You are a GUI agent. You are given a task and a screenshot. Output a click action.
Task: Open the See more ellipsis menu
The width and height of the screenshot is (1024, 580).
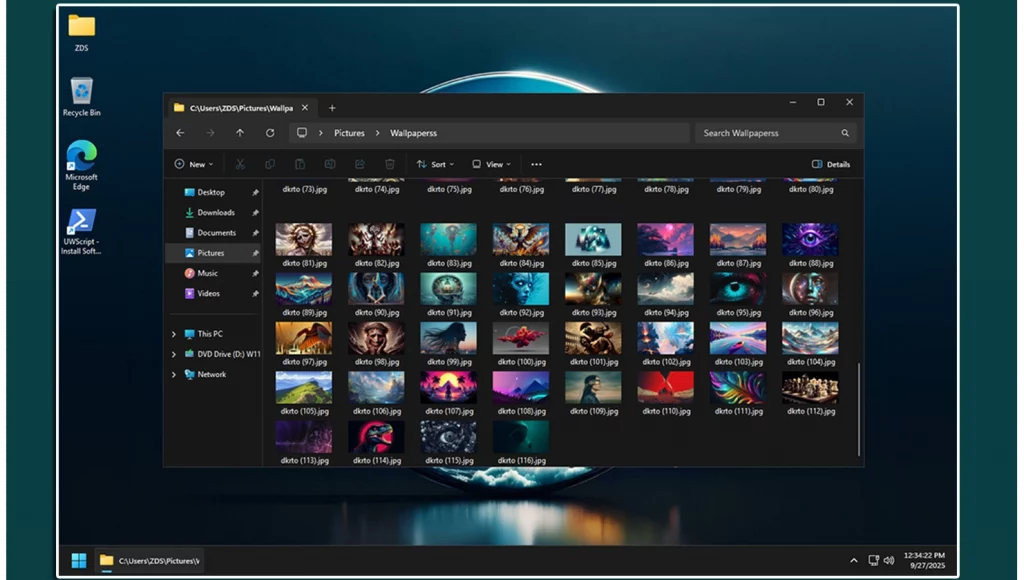coord(536,164)
